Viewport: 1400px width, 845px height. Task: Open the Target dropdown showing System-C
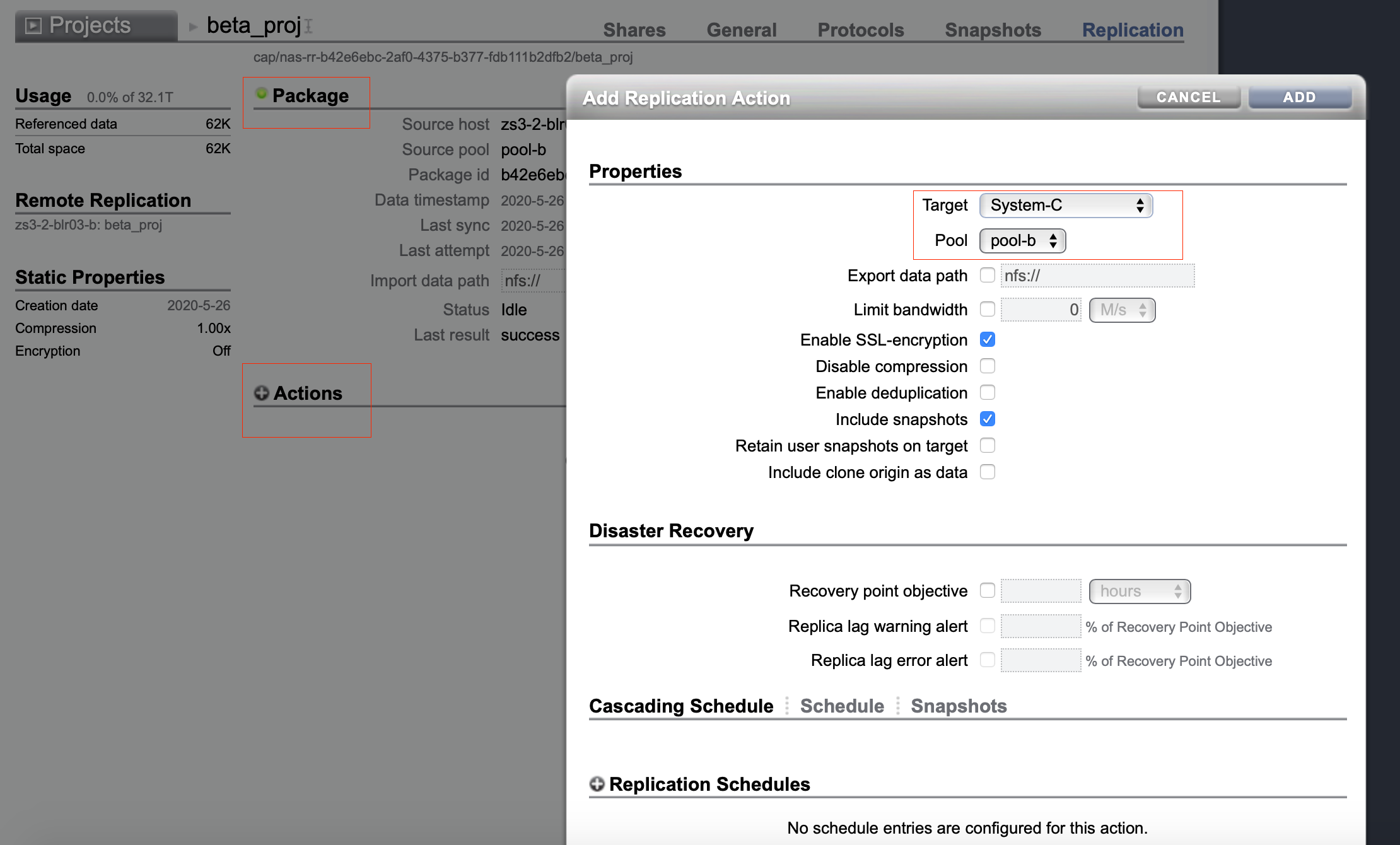pos(1065,205)
